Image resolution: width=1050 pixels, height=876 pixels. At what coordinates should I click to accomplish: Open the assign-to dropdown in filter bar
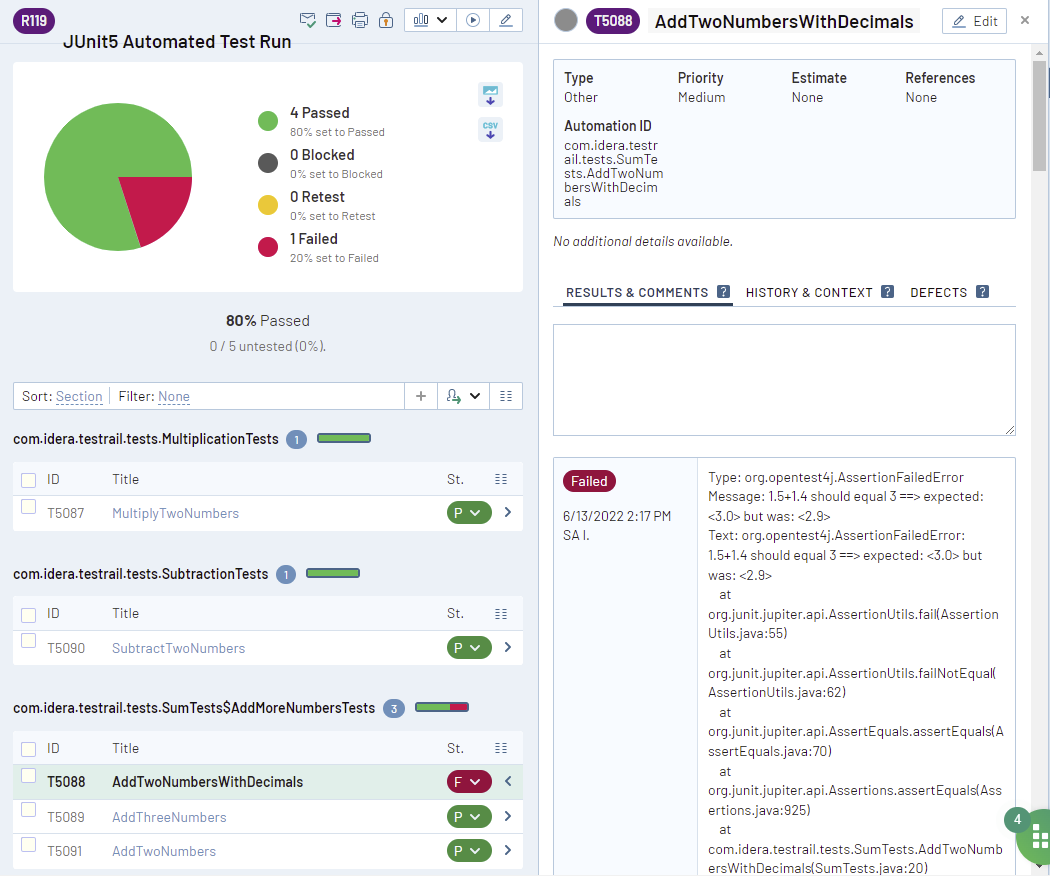(x=463, y=396)
